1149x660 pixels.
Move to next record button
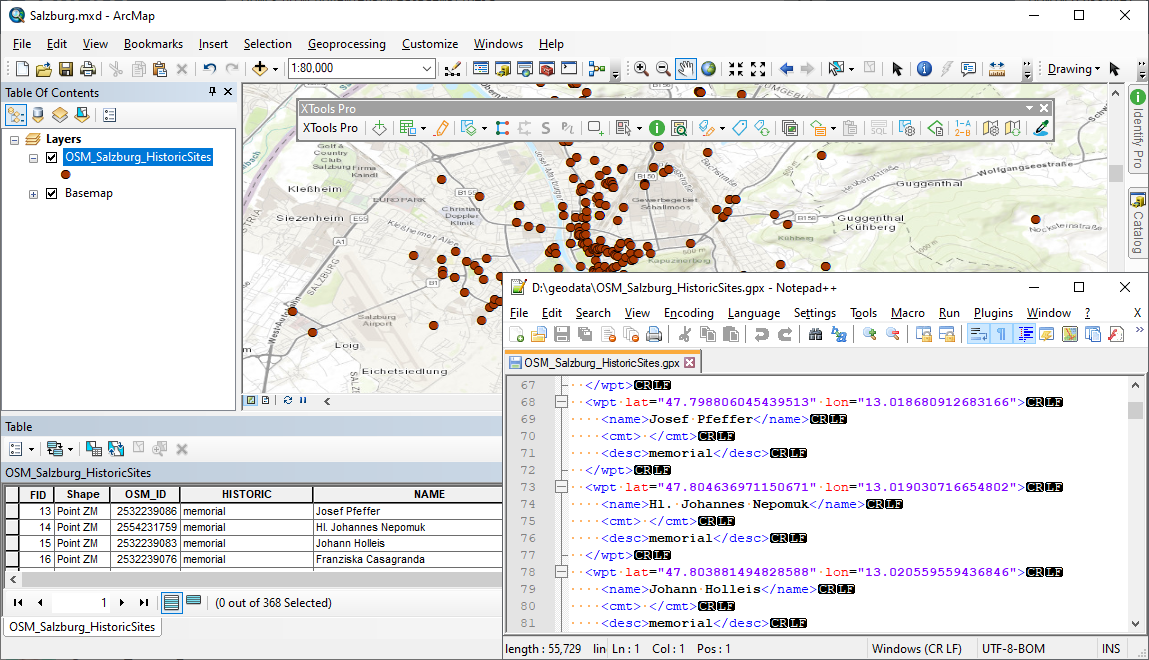122,603
